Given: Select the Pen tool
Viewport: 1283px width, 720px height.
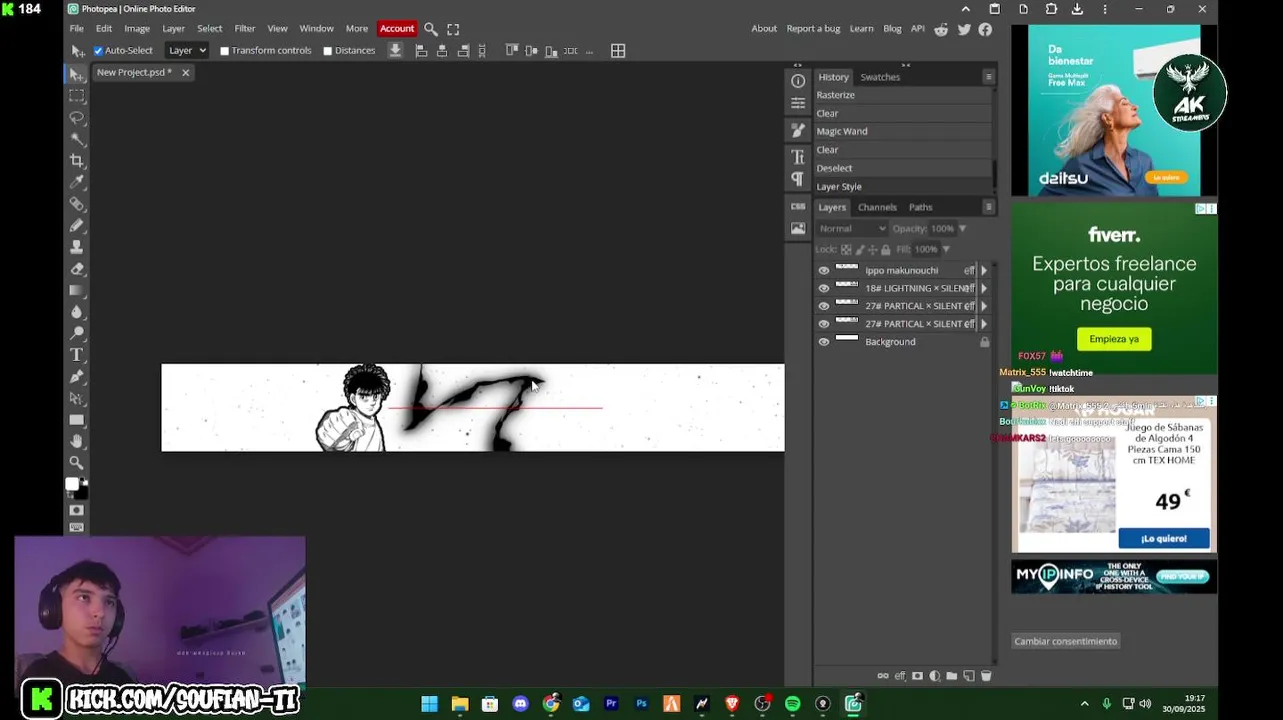Looking at the screenshot, I should coord(76,377).
